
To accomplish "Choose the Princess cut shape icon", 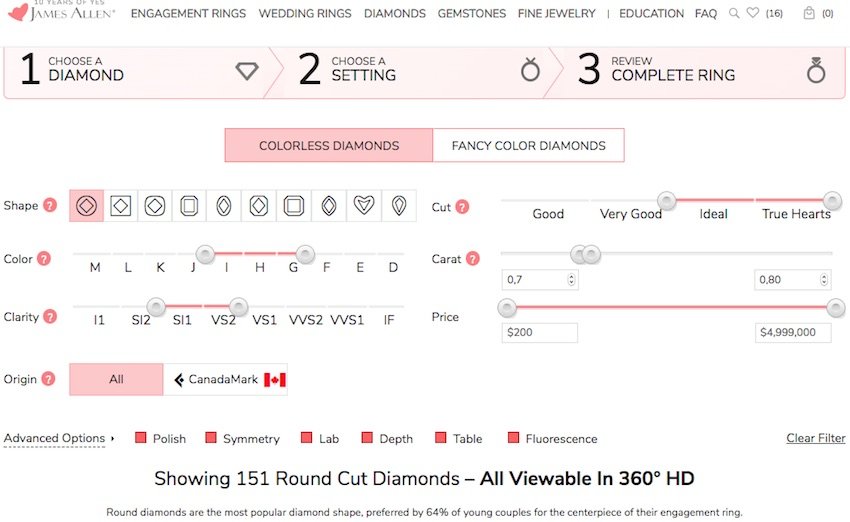I will coord(120,206).
